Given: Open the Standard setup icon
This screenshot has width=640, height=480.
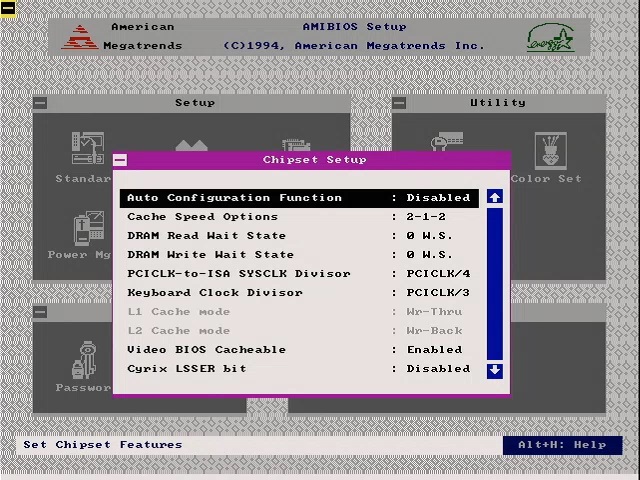Looking at the screenshot, I should [x=88, y=148].
